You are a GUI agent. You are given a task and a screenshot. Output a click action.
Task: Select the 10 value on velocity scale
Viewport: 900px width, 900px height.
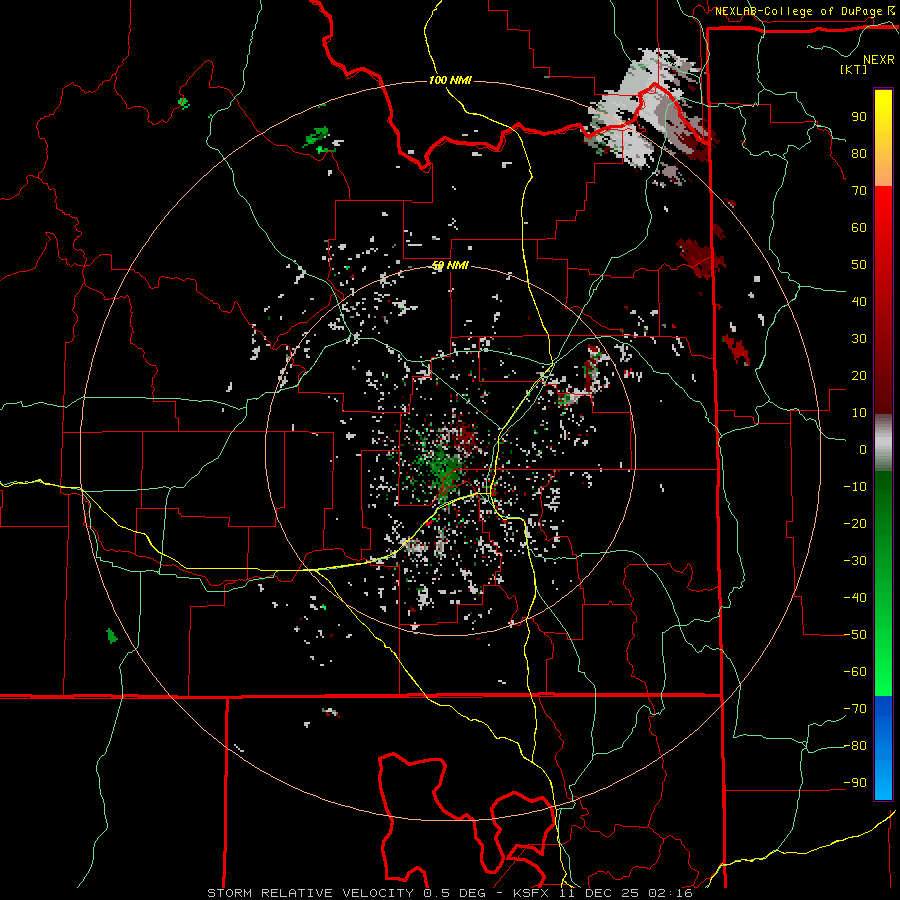pyautogui.click(x=859, y=413)
